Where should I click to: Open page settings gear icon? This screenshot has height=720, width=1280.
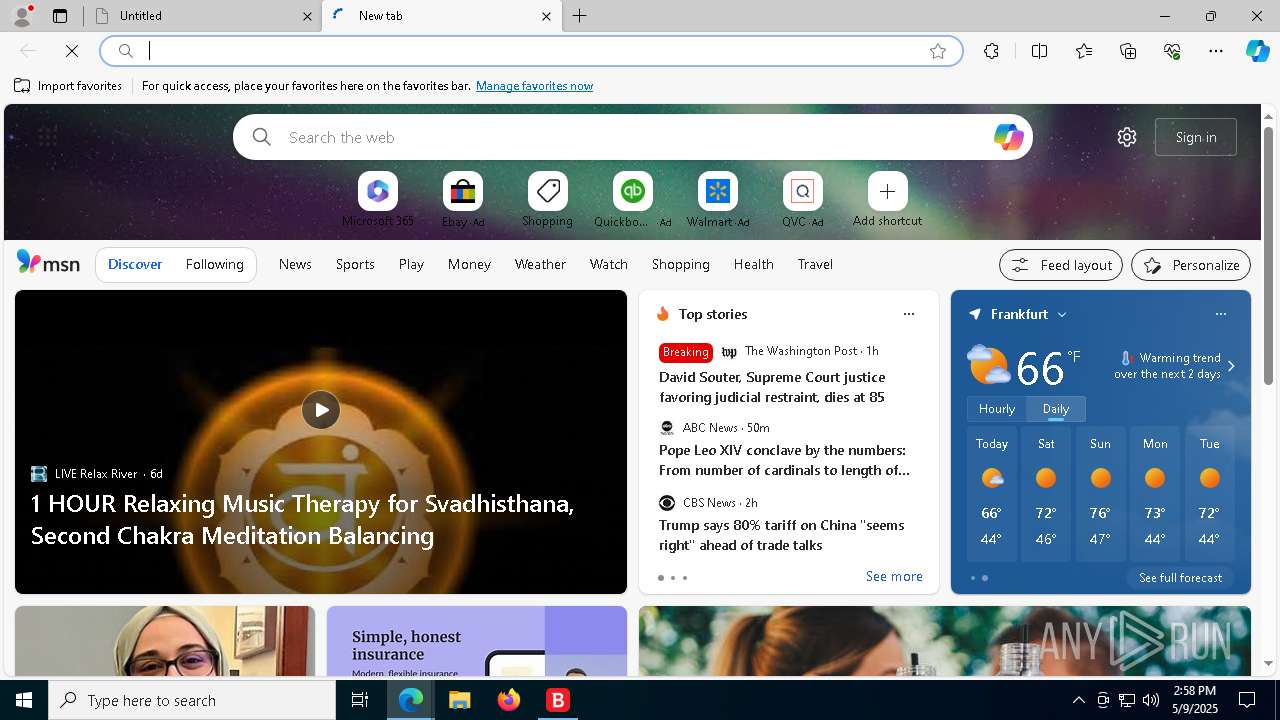click(x=1127, y=137)
